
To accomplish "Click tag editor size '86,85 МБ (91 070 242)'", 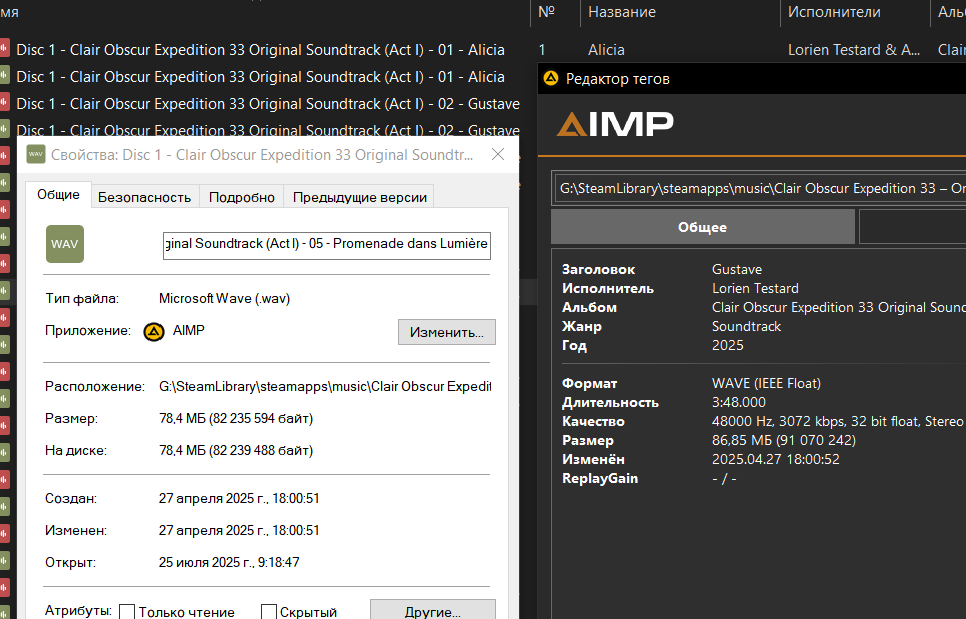I will [784, 440].
